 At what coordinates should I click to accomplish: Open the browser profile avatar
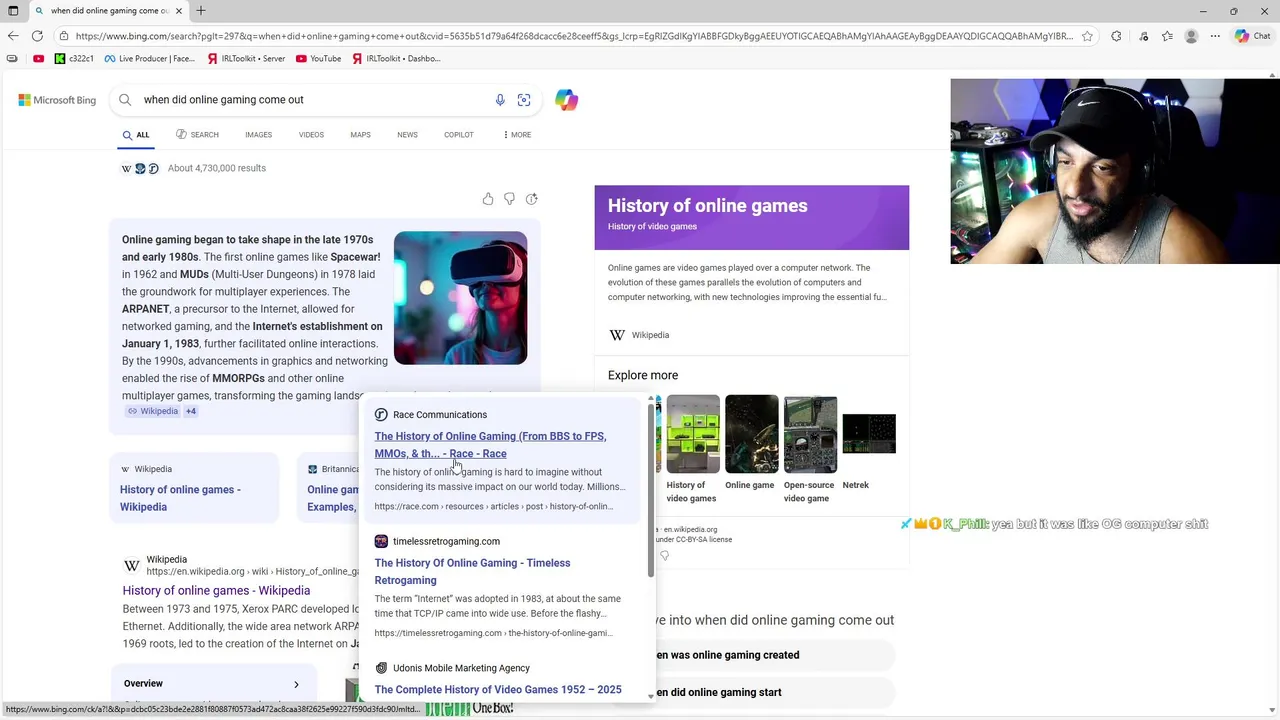click(x=1191, y=36)
